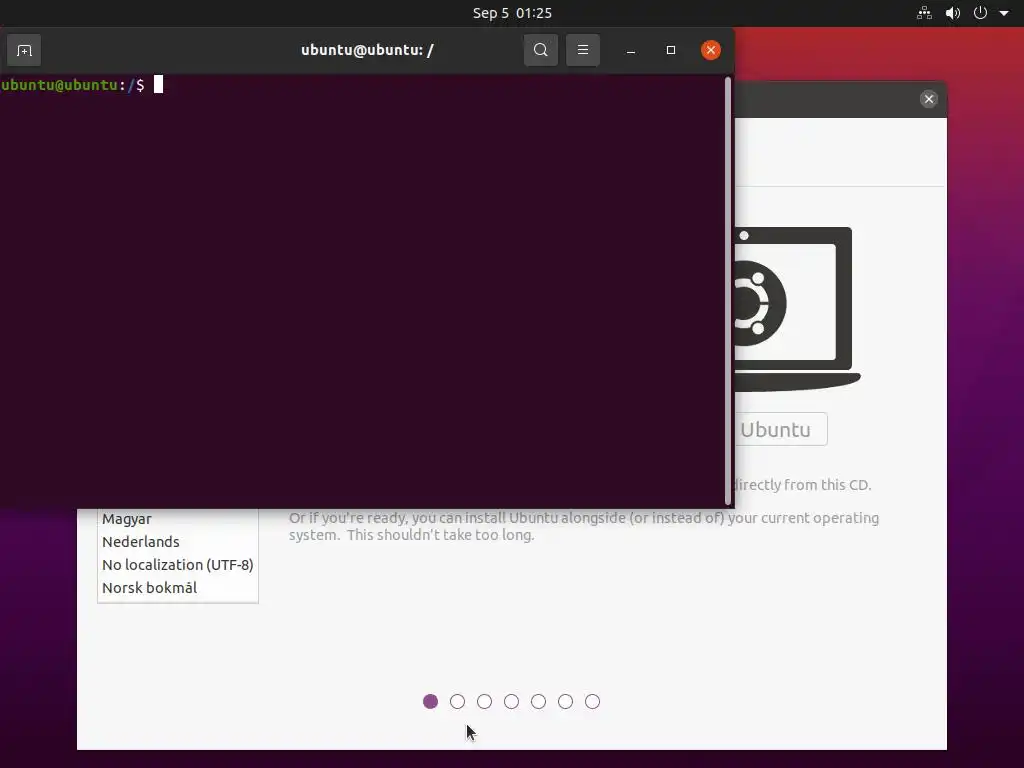1024x768 pixels.
Task: Open terminal search
Action: [x=541, y=50]
